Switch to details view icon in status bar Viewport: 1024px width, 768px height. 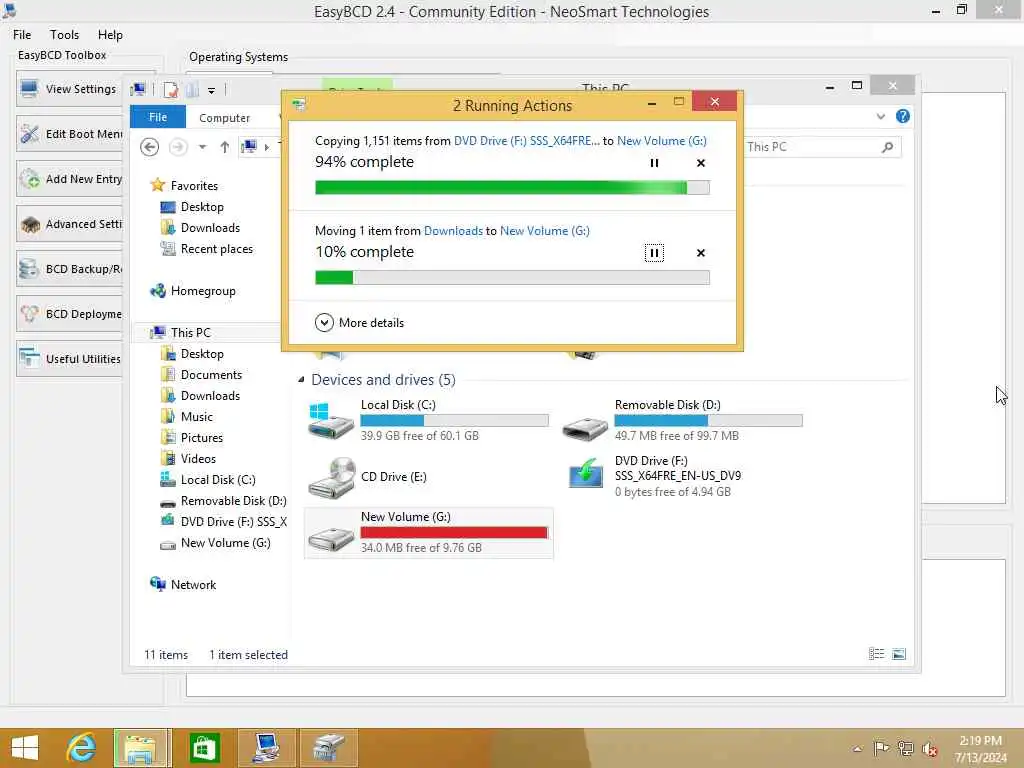pyautogui.click(x=876, y=654)
